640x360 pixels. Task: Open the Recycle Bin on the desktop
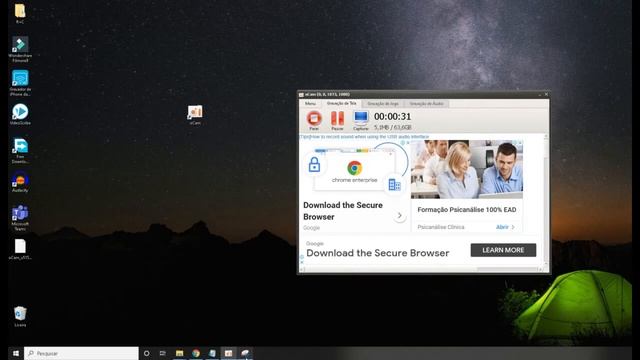tap(20, 316)
